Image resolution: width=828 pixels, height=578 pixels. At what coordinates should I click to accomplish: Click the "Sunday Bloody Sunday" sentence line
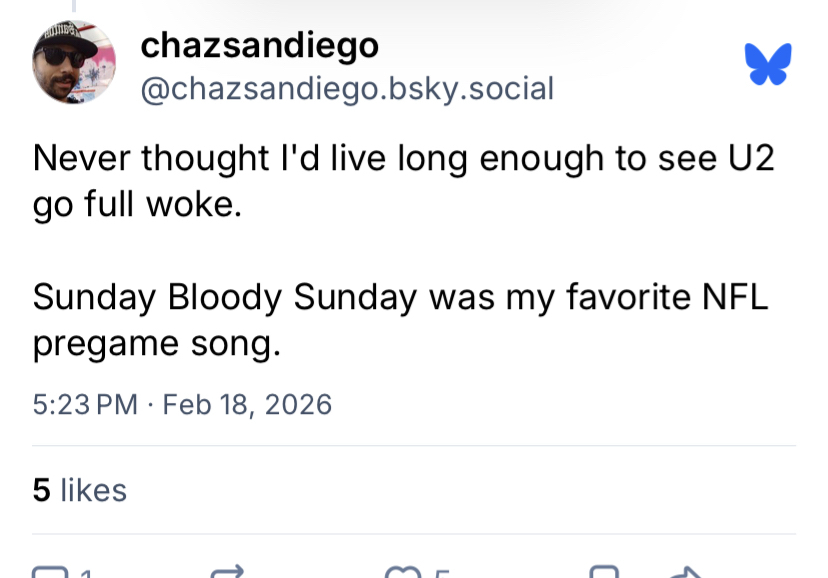click(400, 297)
